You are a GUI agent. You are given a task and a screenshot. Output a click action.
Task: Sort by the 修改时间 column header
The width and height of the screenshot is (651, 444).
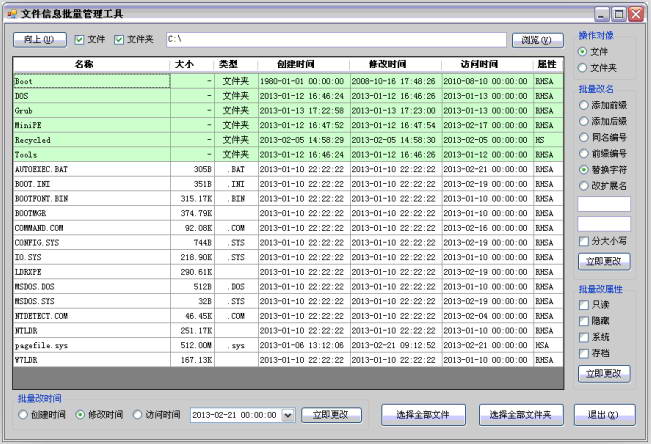[x=395, y=64]
